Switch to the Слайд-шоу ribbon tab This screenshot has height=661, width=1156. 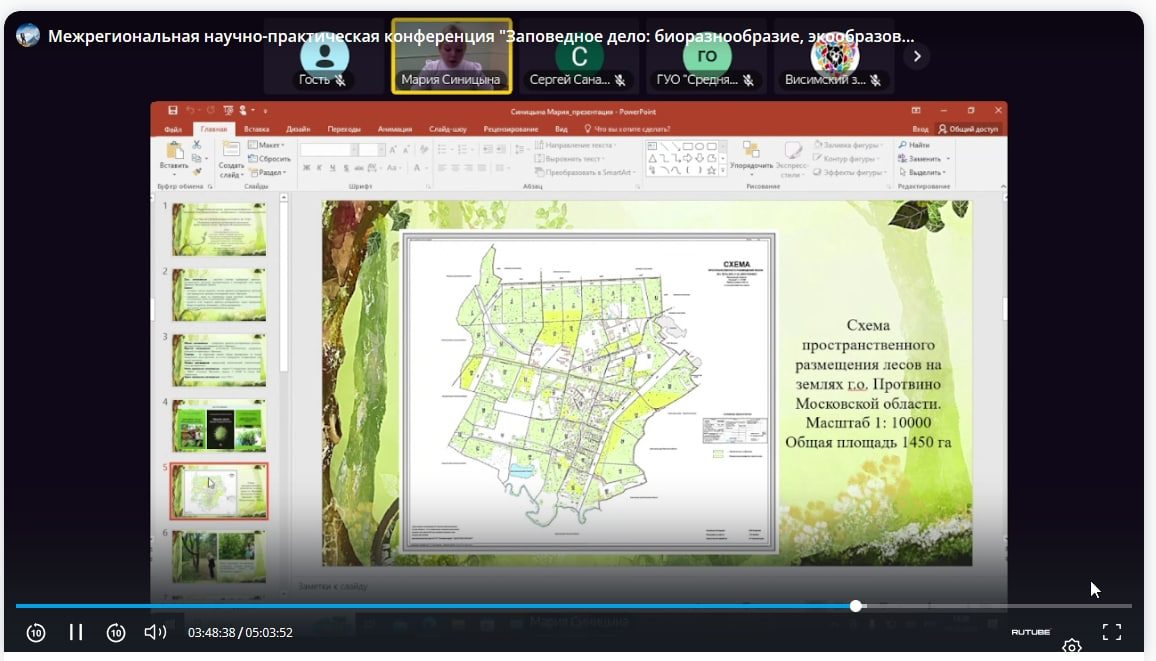(448, 129)
